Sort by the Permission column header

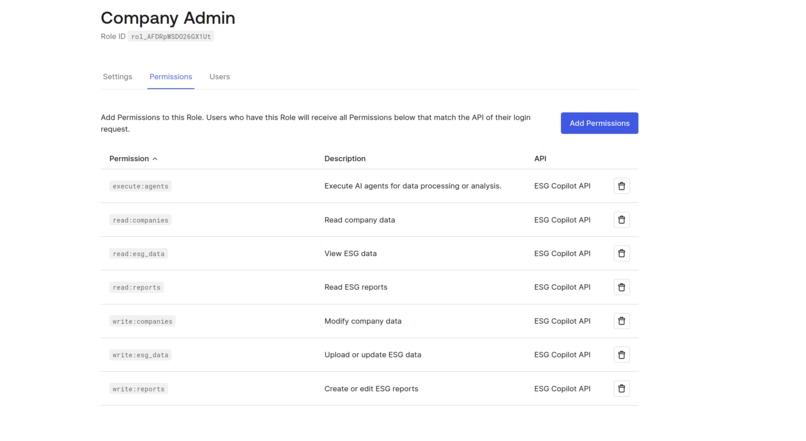[x=133, y=159]
